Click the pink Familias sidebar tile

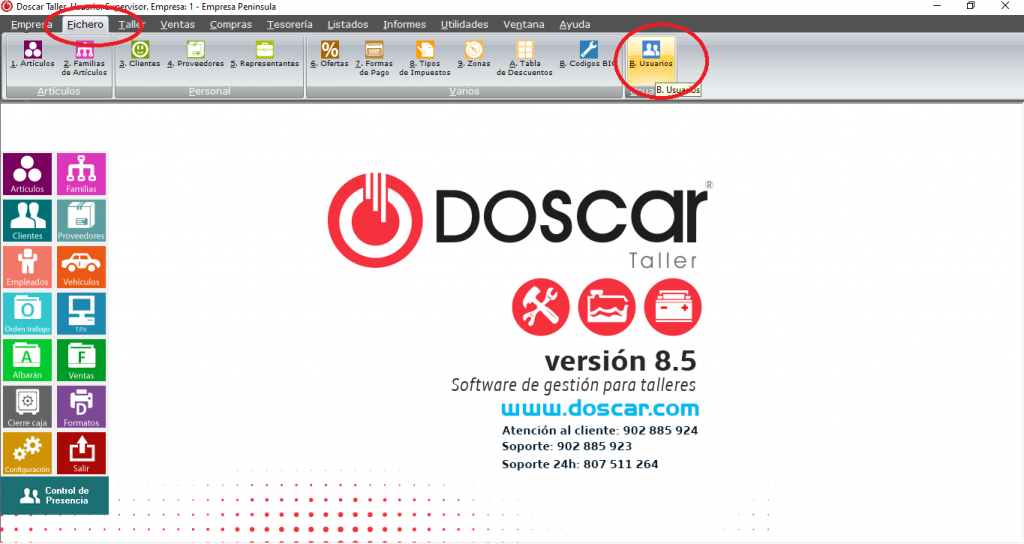(x=81, y=174)
